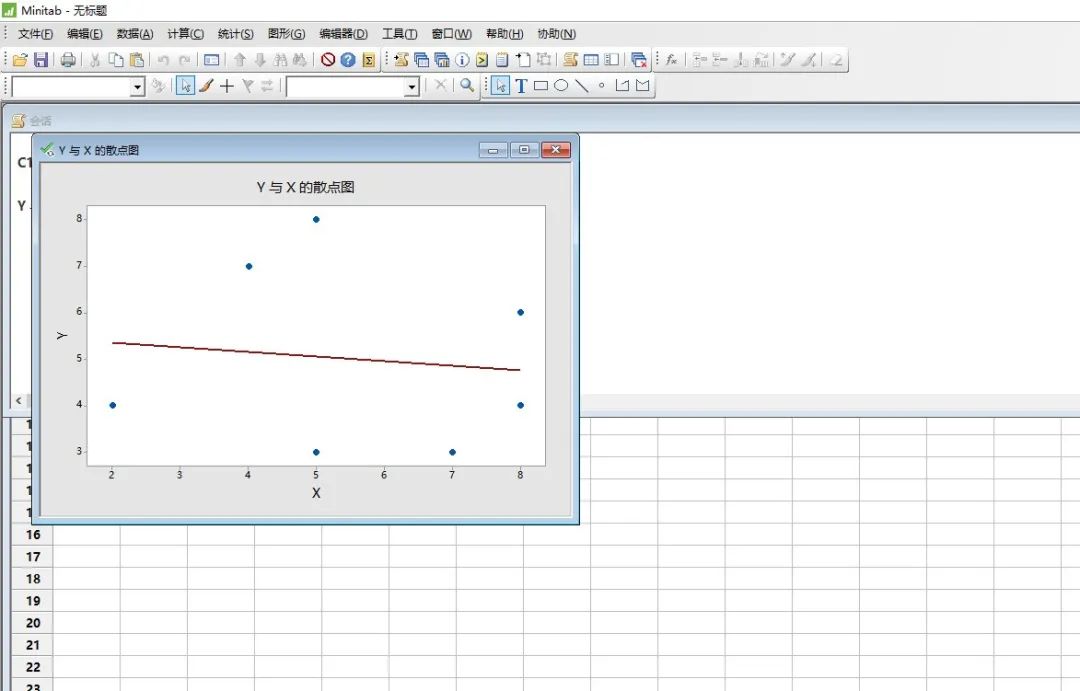Open the 文件(F) menu
Viewport: 1080px width, 691px height.
(x=35, y=34)
